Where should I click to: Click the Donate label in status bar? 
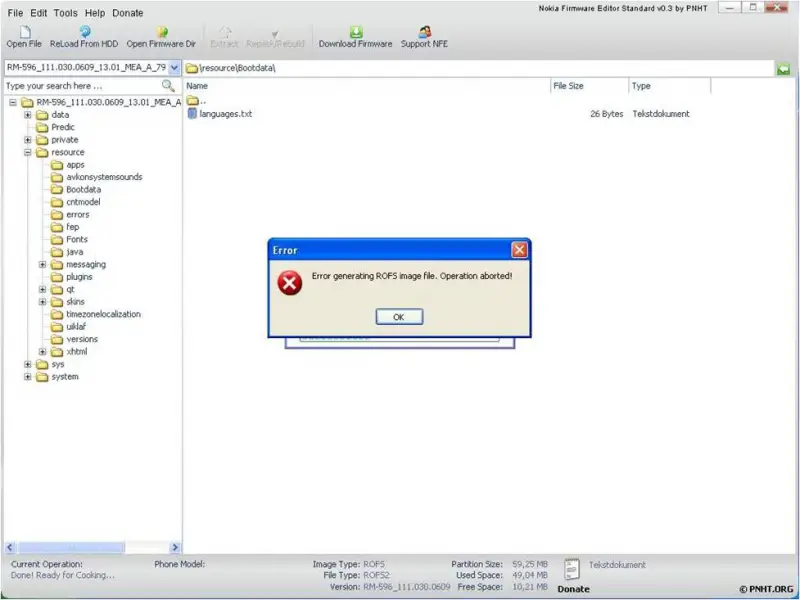(x=573, y=589)
